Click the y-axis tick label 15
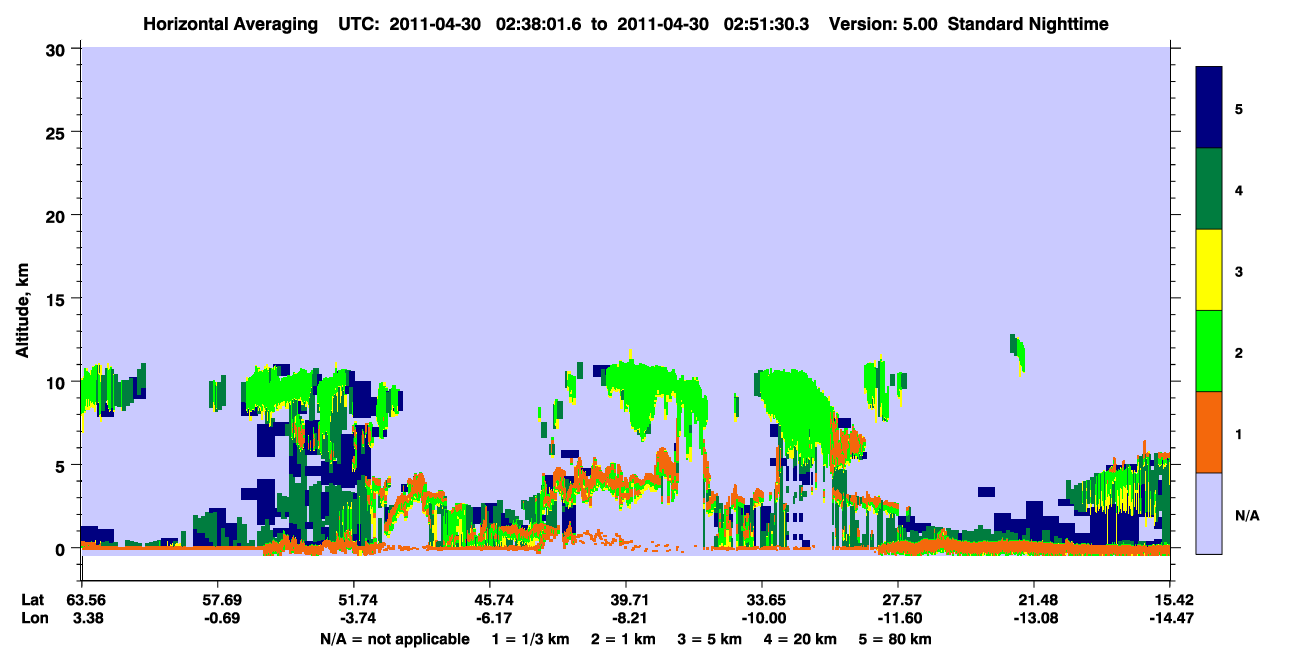 (x=58, y=299)
